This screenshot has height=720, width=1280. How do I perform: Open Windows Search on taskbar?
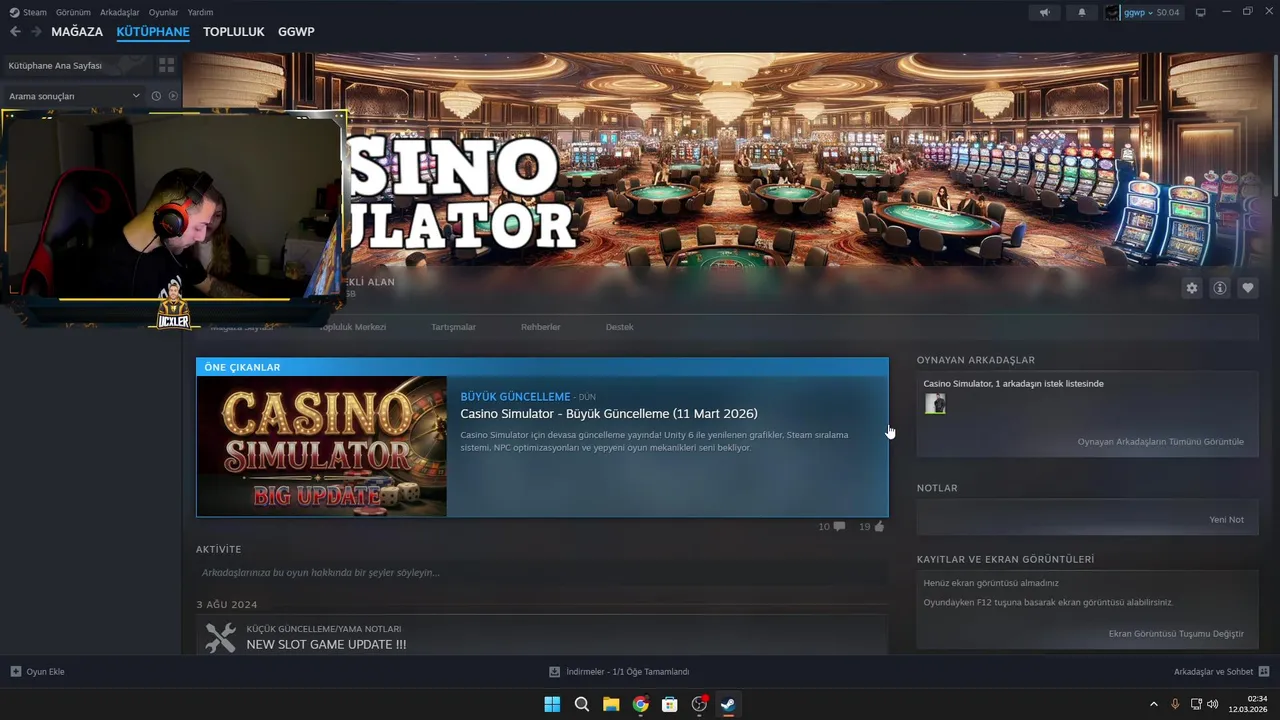581,704
